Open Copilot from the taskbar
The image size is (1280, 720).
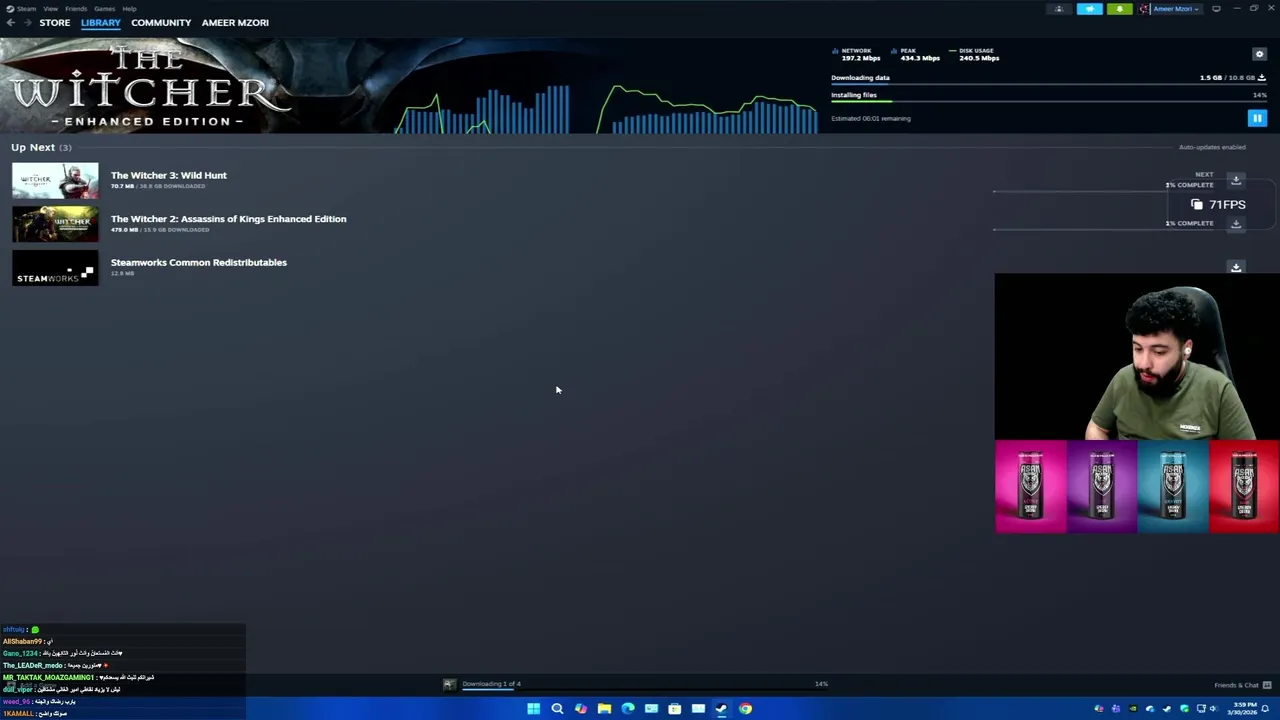(x=580, y=709)
